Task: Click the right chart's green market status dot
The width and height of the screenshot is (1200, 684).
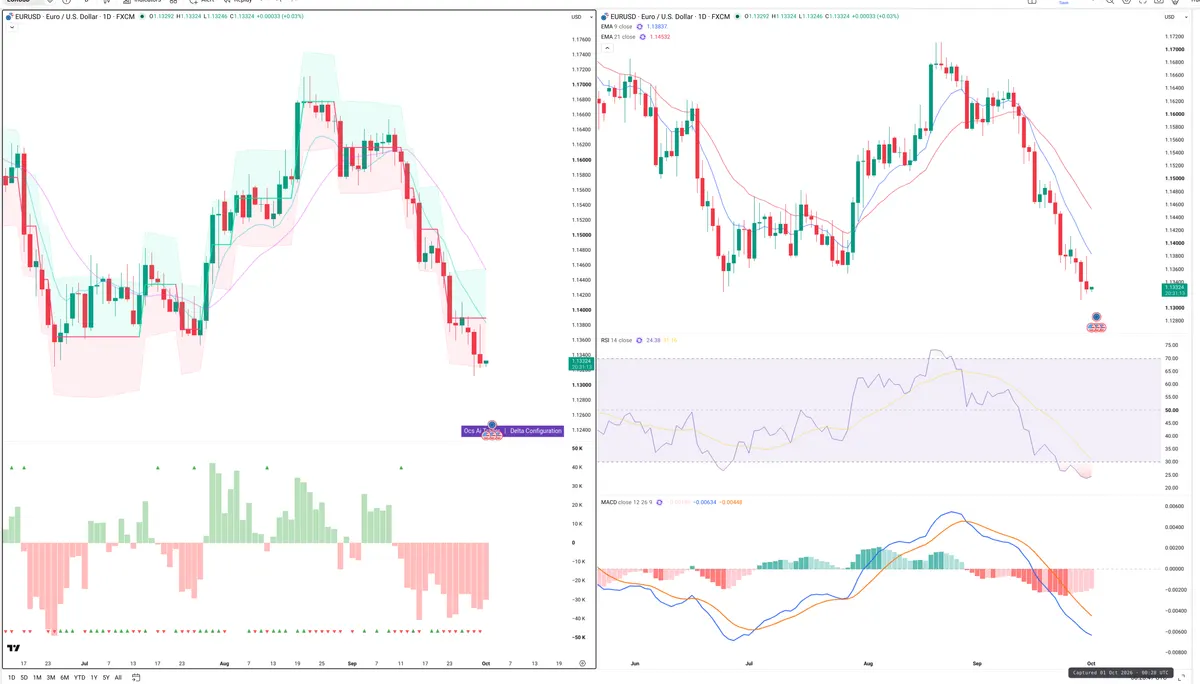Action: point(739,17)
